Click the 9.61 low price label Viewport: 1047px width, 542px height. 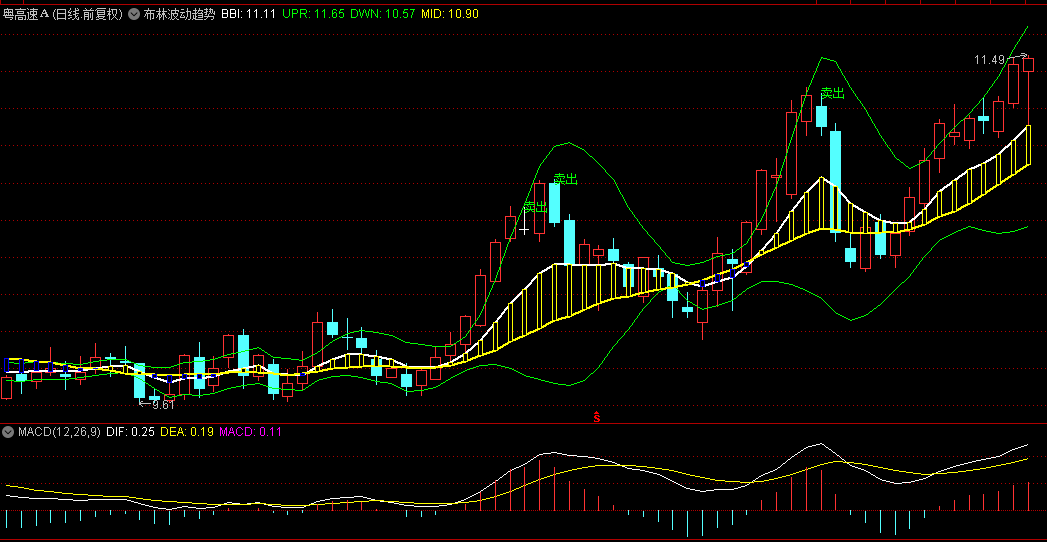(x=163, y=404)
